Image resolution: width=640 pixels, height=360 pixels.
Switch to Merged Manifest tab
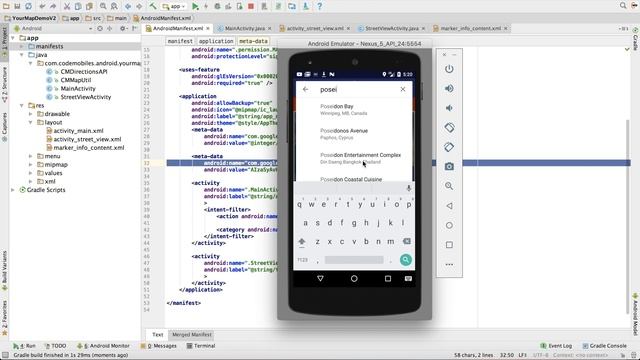tap(192, 335)
